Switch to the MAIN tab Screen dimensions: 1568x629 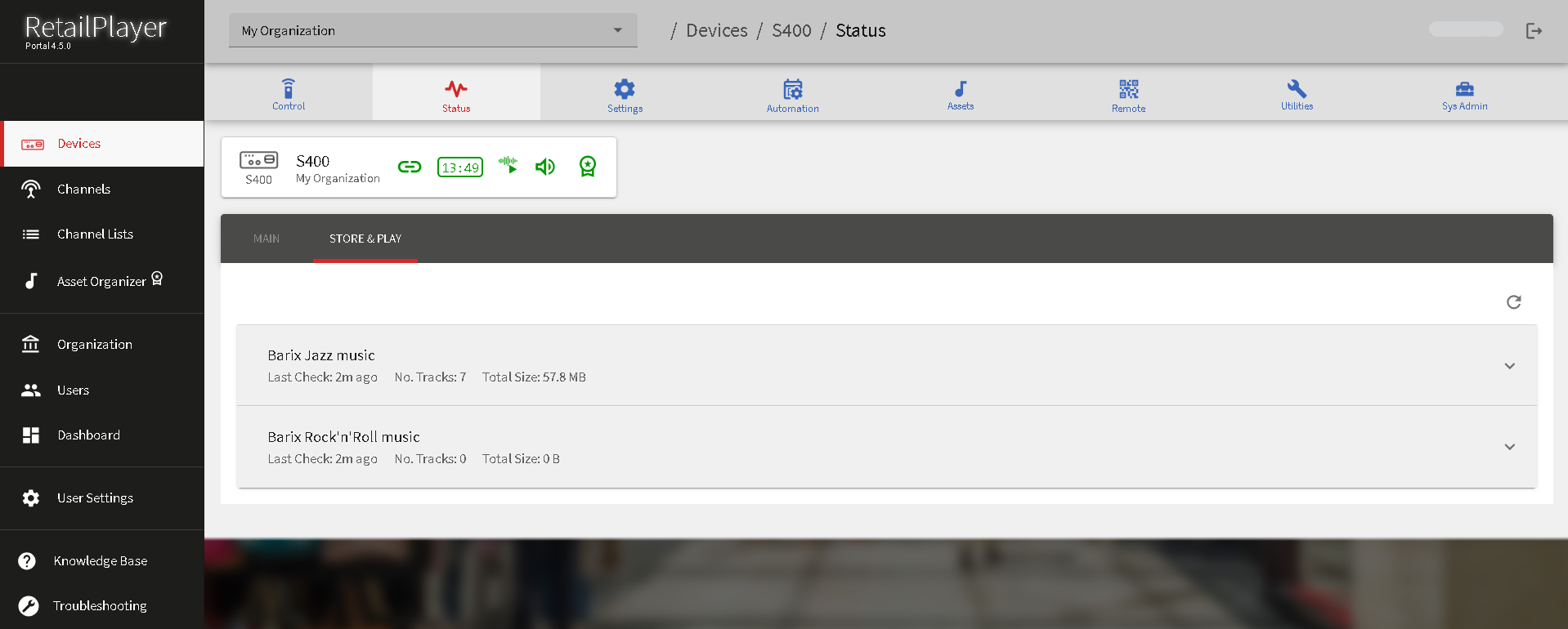(x=267, y=239)
